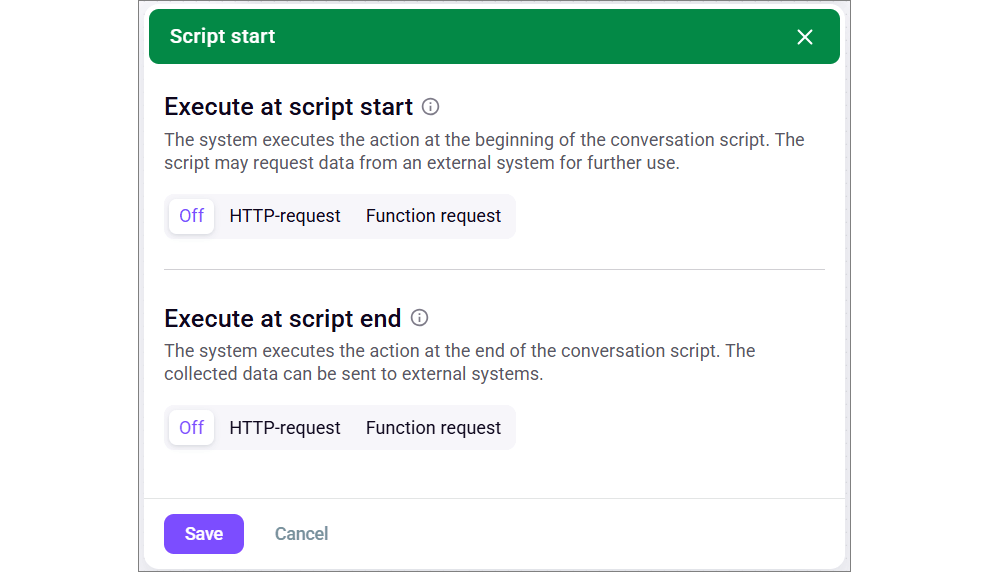Select Off under Execute at script start
This screenshot has width=1000, height=572.
(191, 216)
